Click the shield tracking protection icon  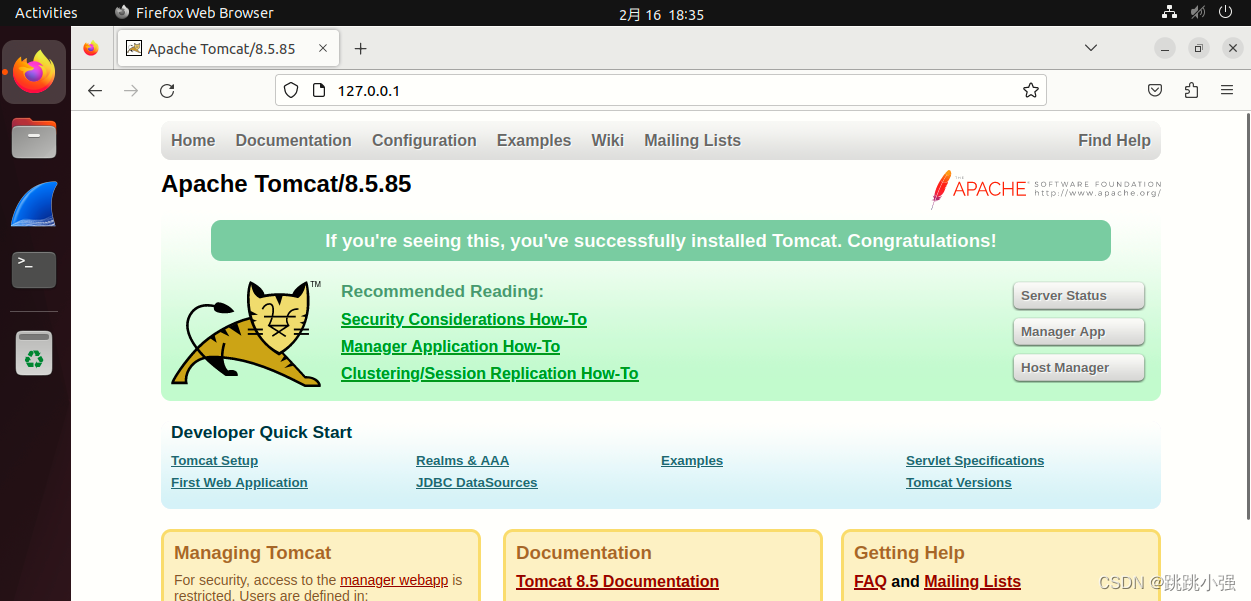coord(291,90)
